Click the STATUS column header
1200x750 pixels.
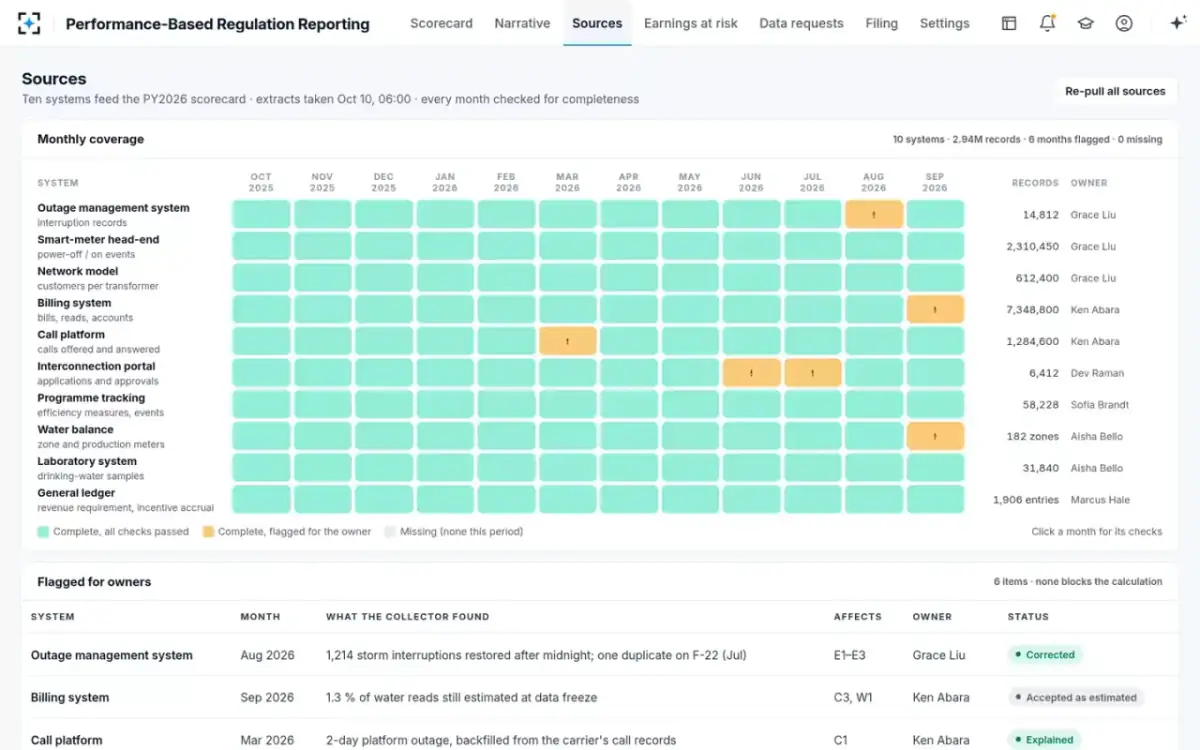pyautogui.click(x=1028, y=617)
